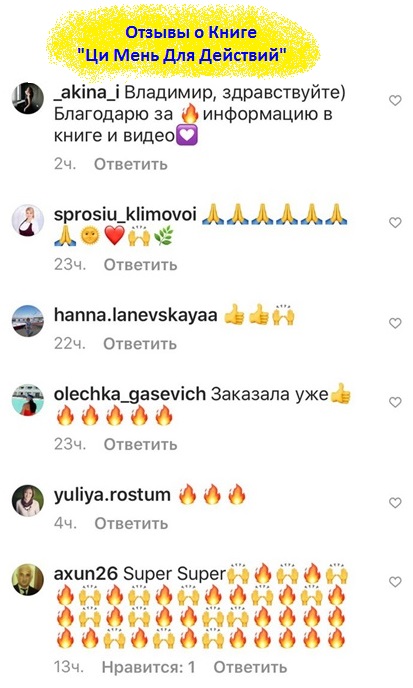
Task: Reply to _akina_i via Ответить
Action: click(131, 164)
